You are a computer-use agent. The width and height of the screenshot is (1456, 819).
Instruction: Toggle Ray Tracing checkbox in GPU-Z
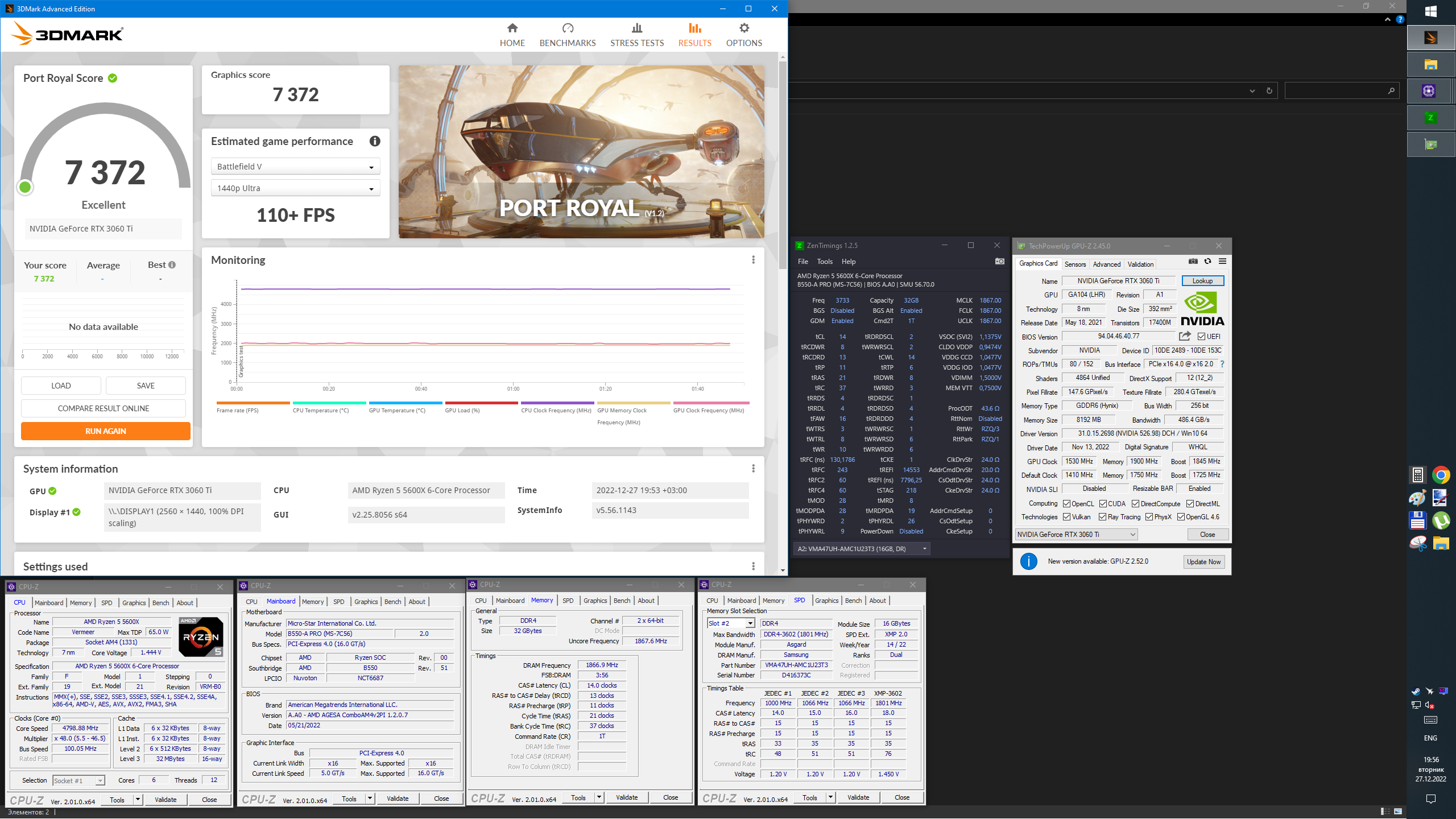click(x=1102, y=517)
